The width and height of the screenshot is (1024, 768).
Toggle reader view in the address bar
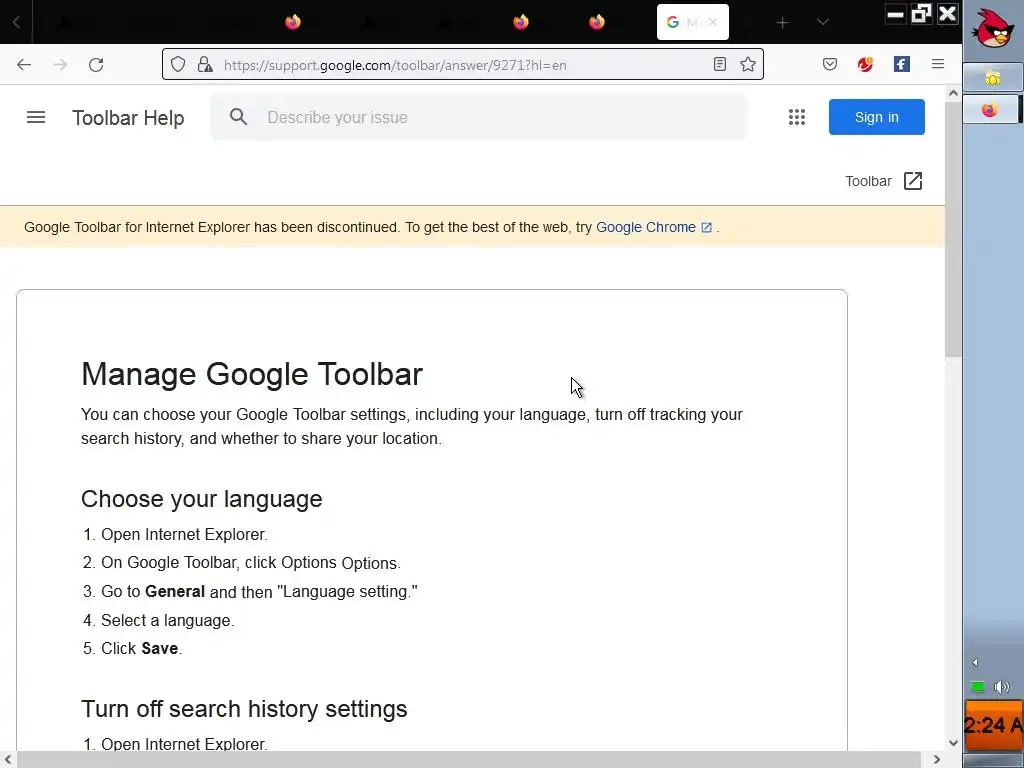coord(720,65)
